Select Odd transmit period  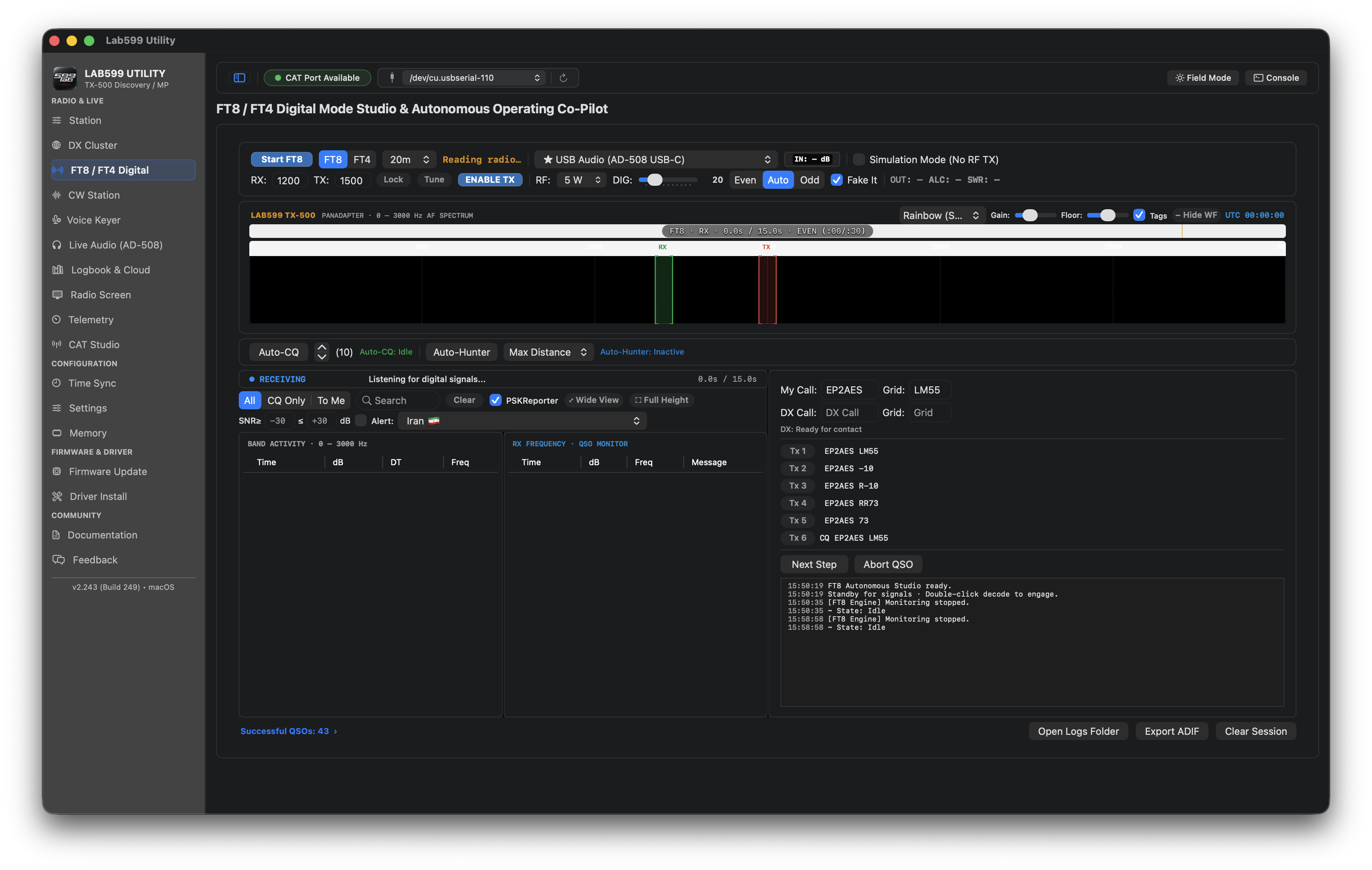[x=809, y=180]
